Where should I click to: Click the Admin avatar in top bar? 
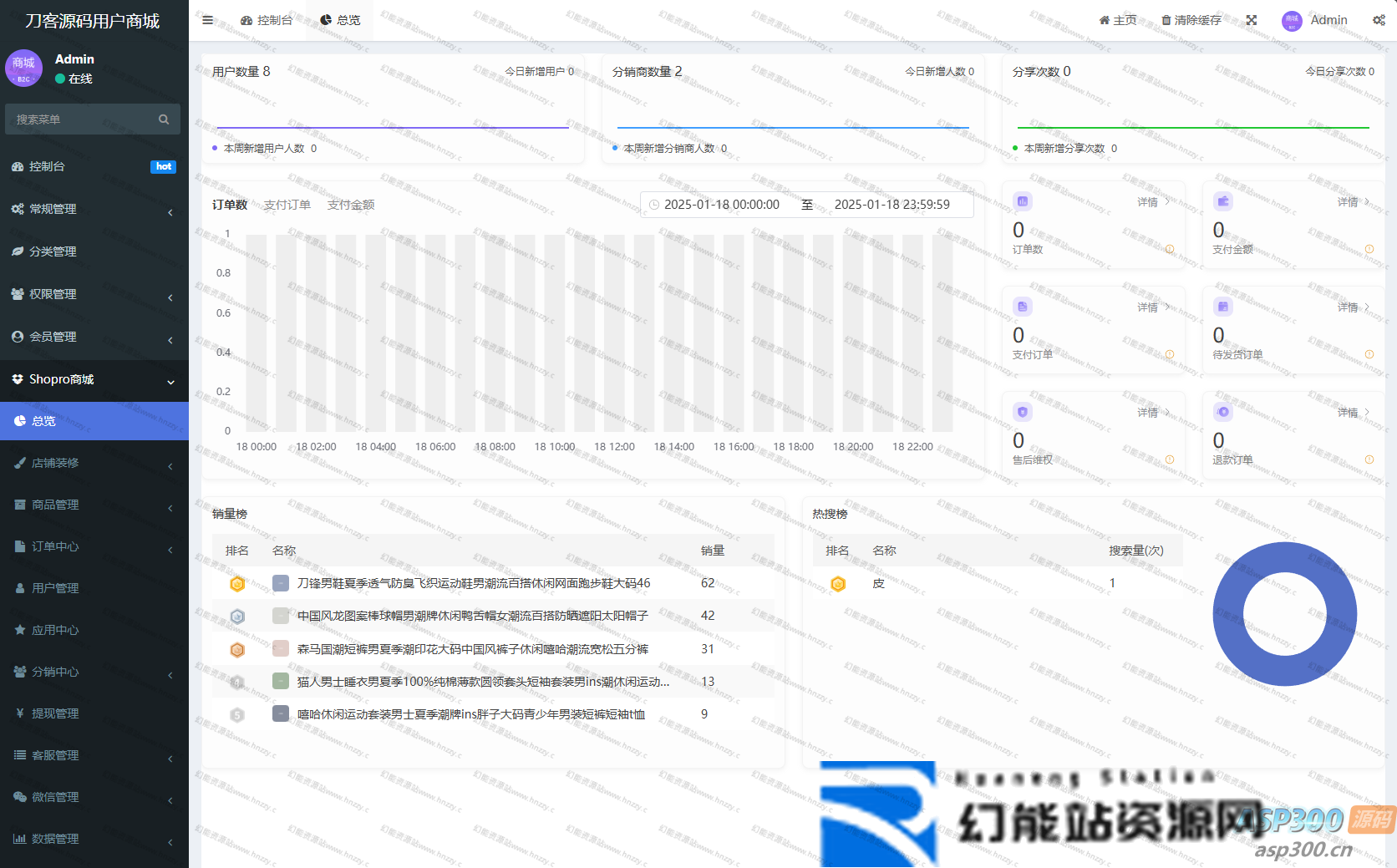1292,21
